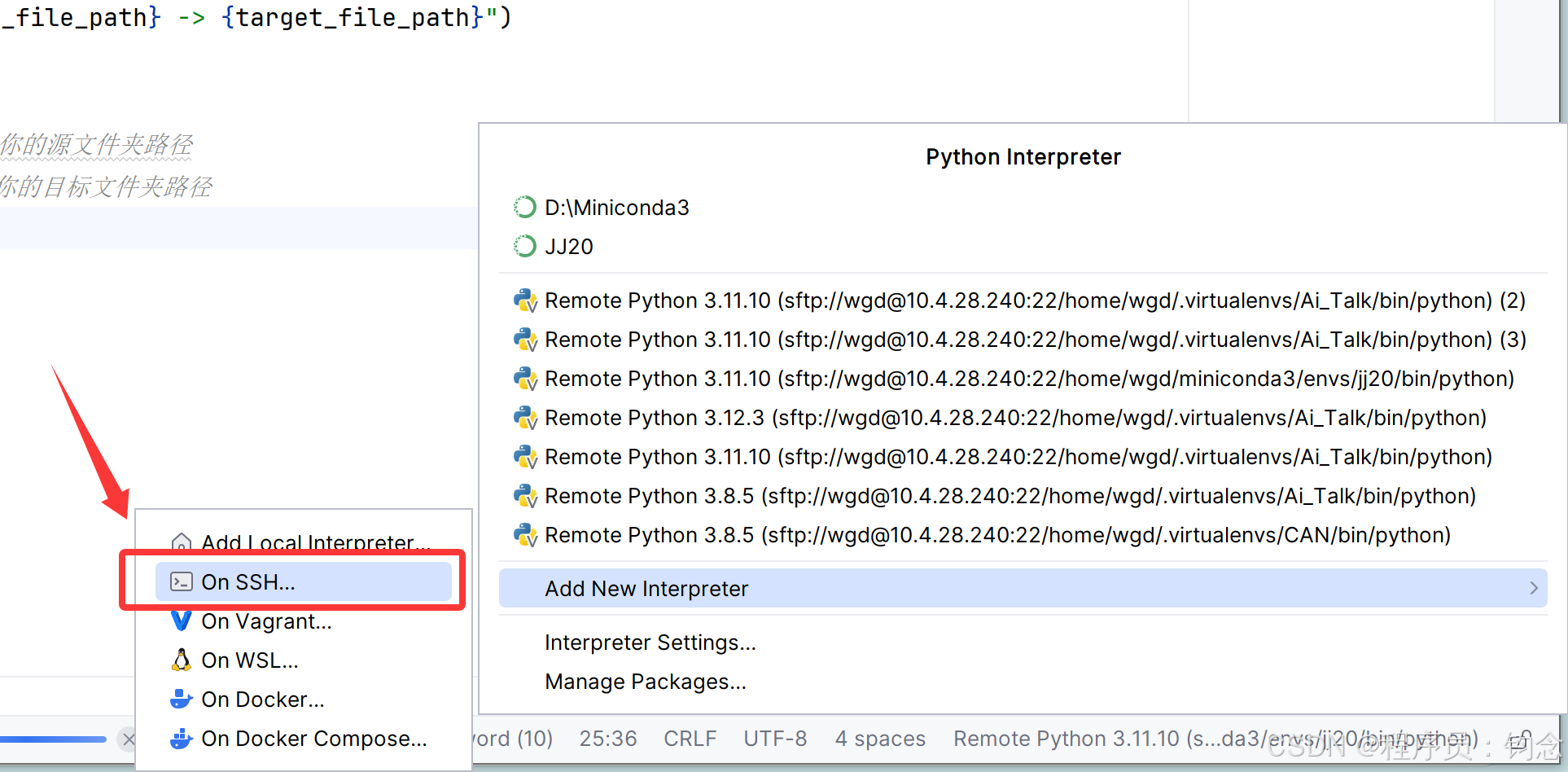The width and height of the screenshot is (1568, 772).
Task: Choose On SSH from the interpreter menu
Action: click(247, 581)
